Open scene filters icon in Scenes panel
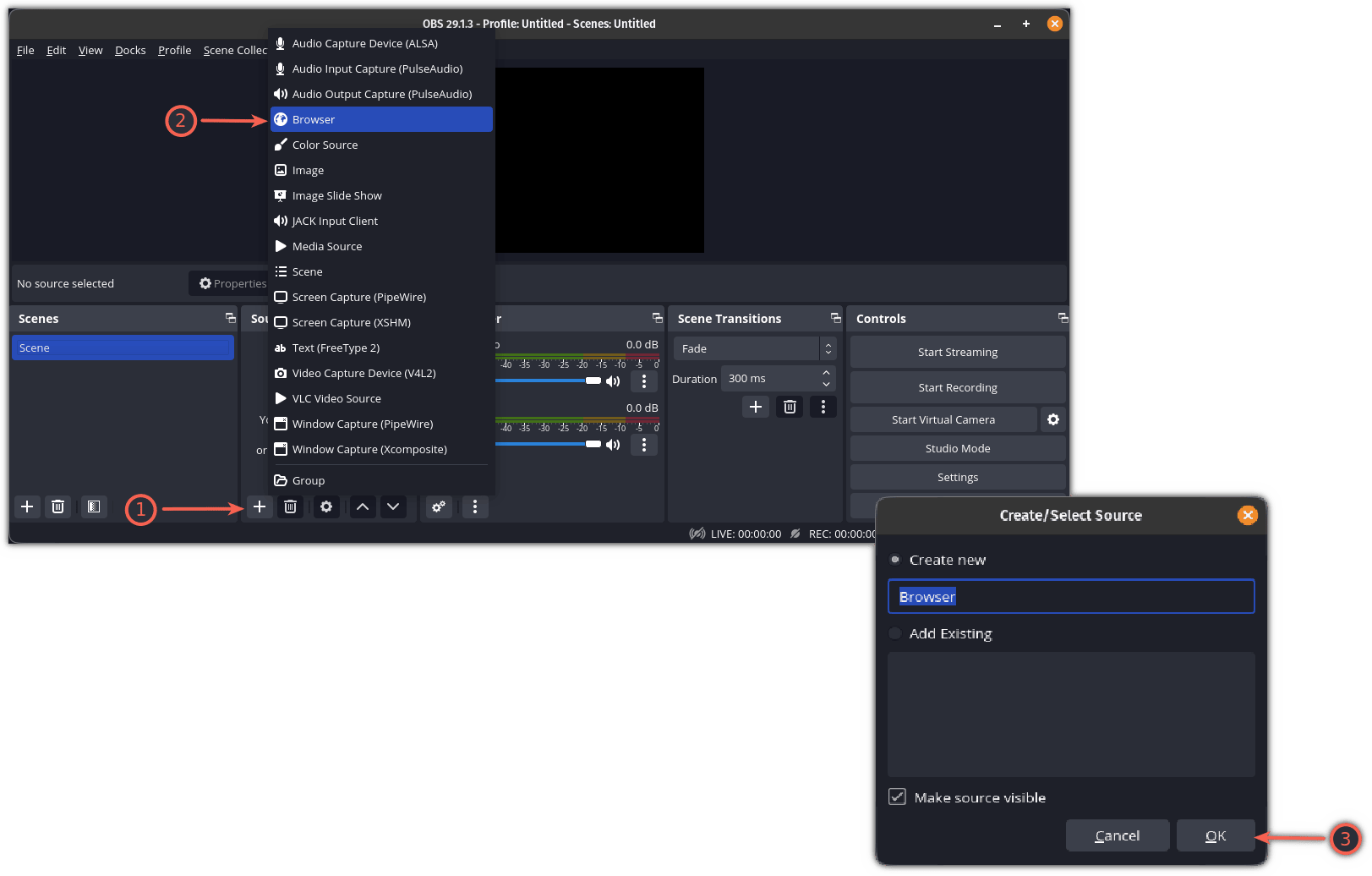Image resolution: width=1372 pixels, height=876 pixels. tap(94, 506)
